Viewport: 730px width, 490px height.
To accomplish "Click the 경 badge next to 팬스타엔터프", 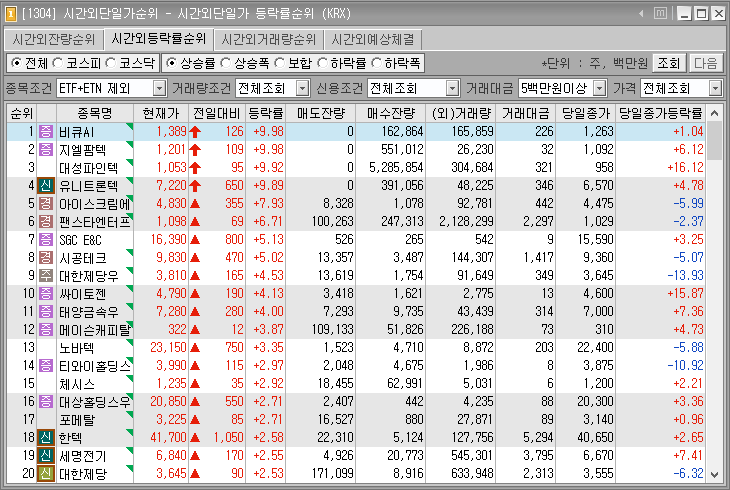I will tap(46, 222).
